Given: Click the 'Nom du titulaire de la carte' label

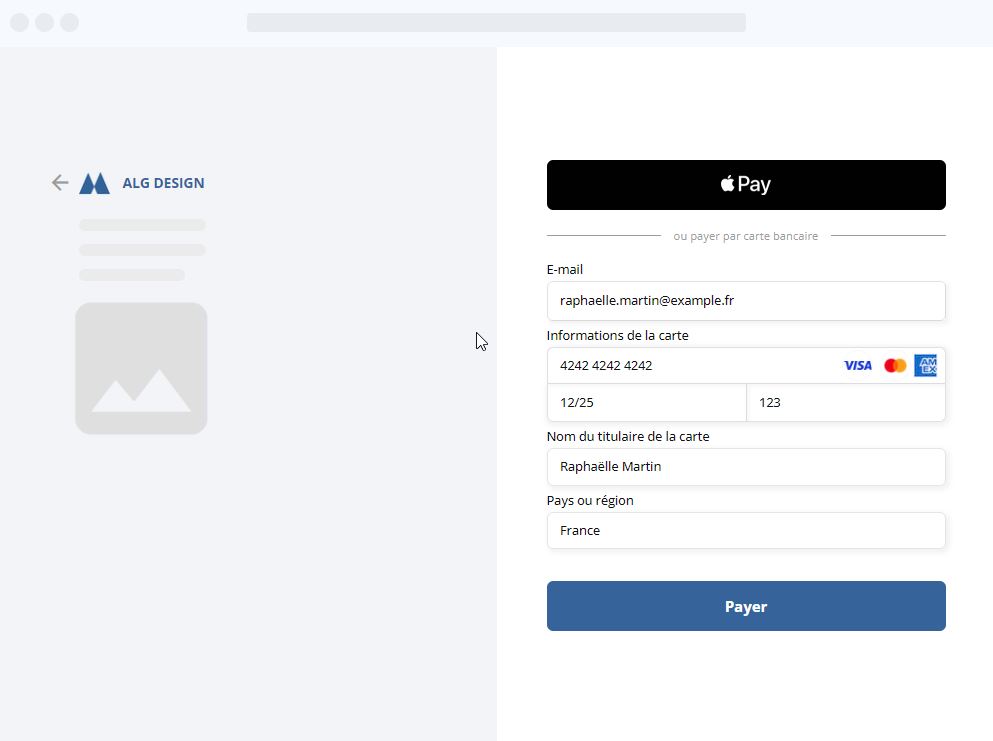Looking at the screenshot, I should point(628,436).
